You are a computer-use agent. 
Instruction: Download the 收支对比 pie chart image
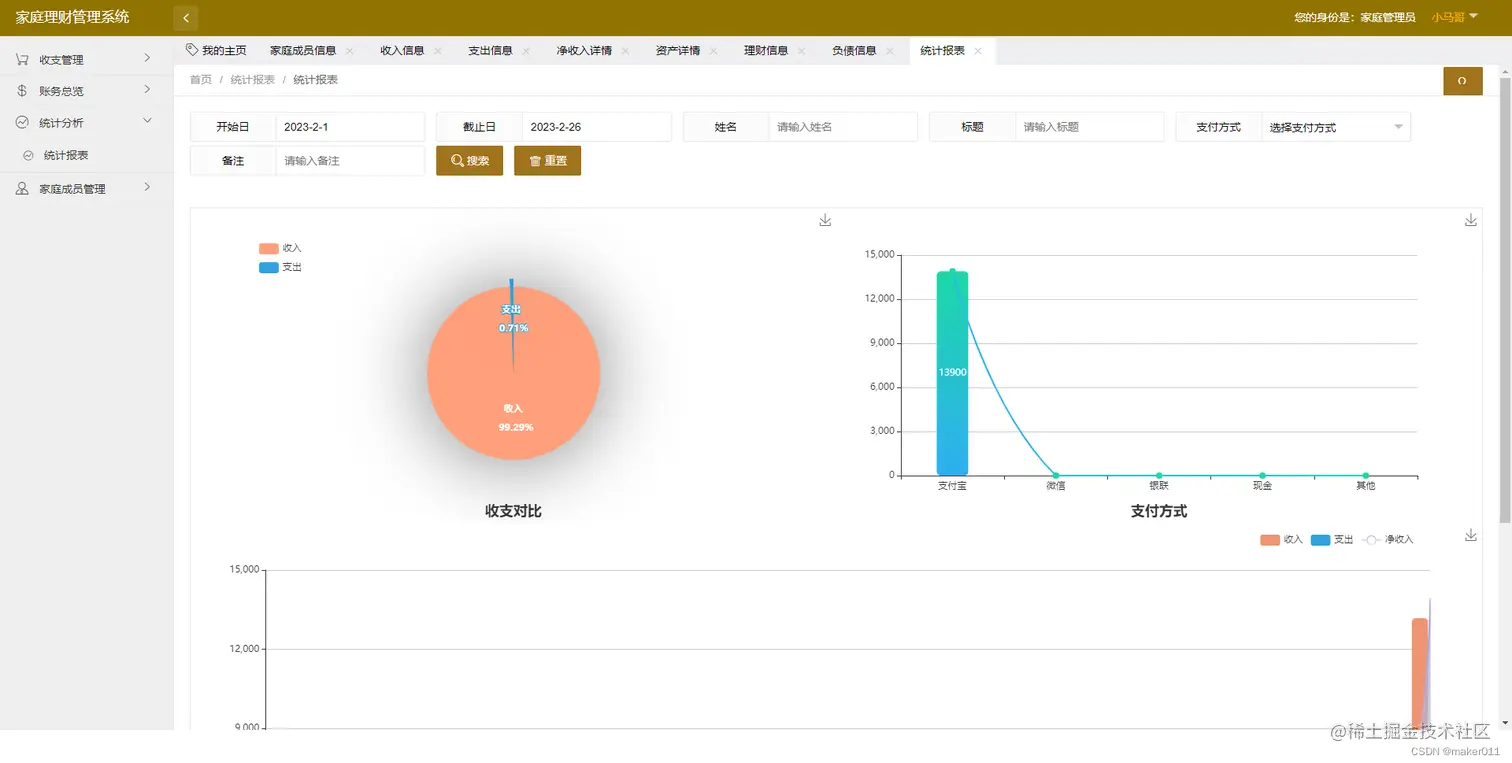point(824,219)
